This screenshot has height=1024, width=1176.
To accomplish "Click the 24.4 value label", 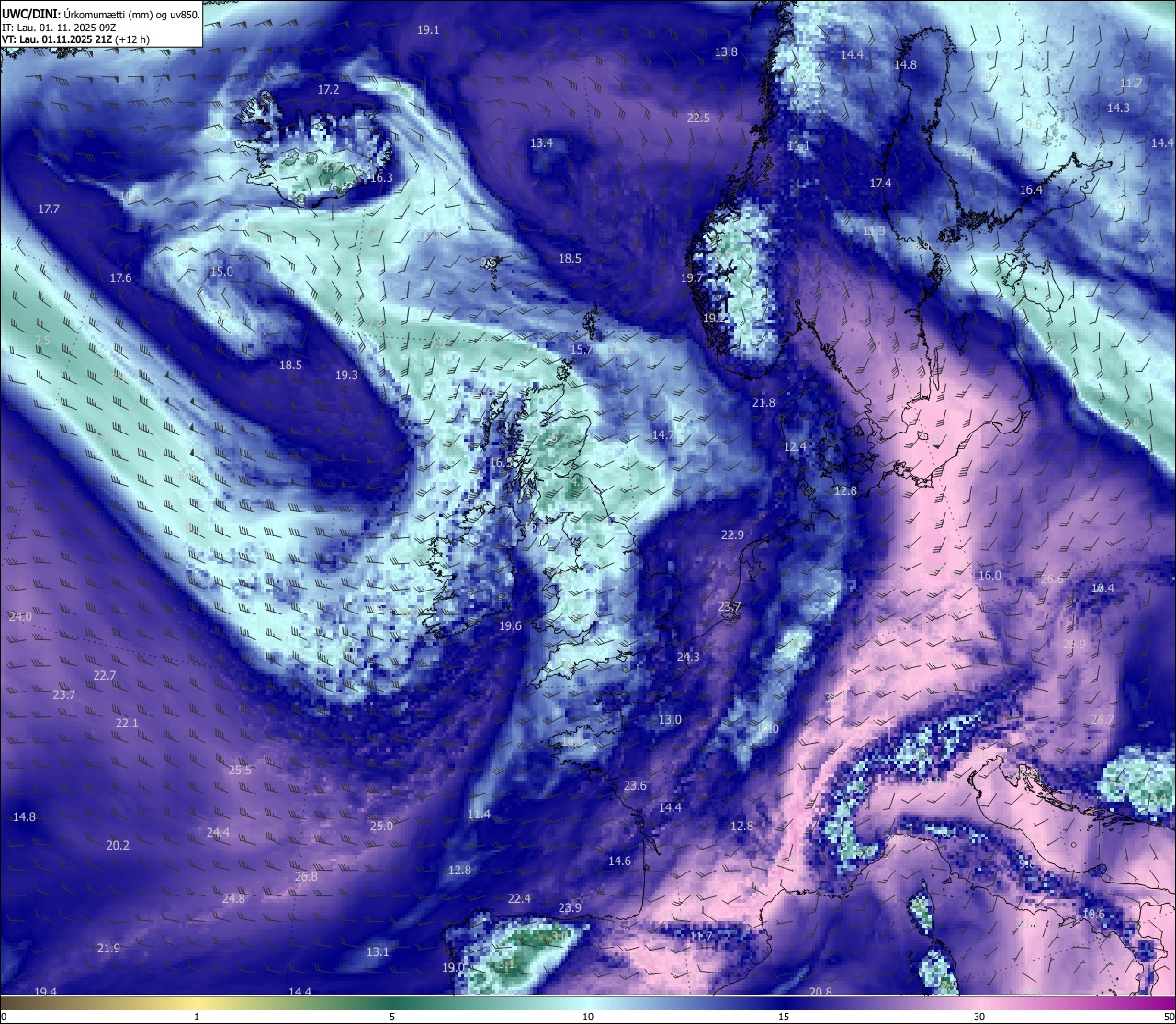I will (x=218, y=833).
